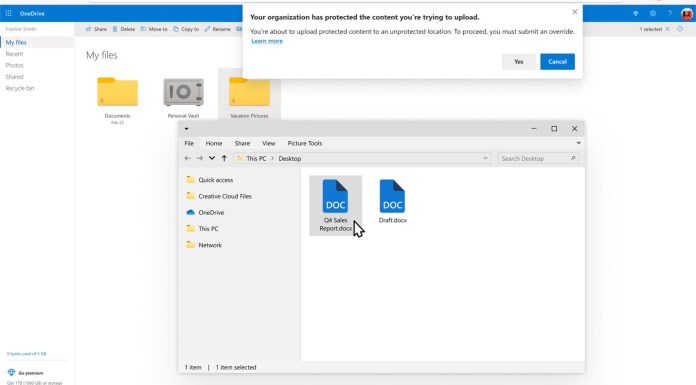Open recent locations dropdown arrow
This screenshot has height=385, width=696.
coord(212,159)
